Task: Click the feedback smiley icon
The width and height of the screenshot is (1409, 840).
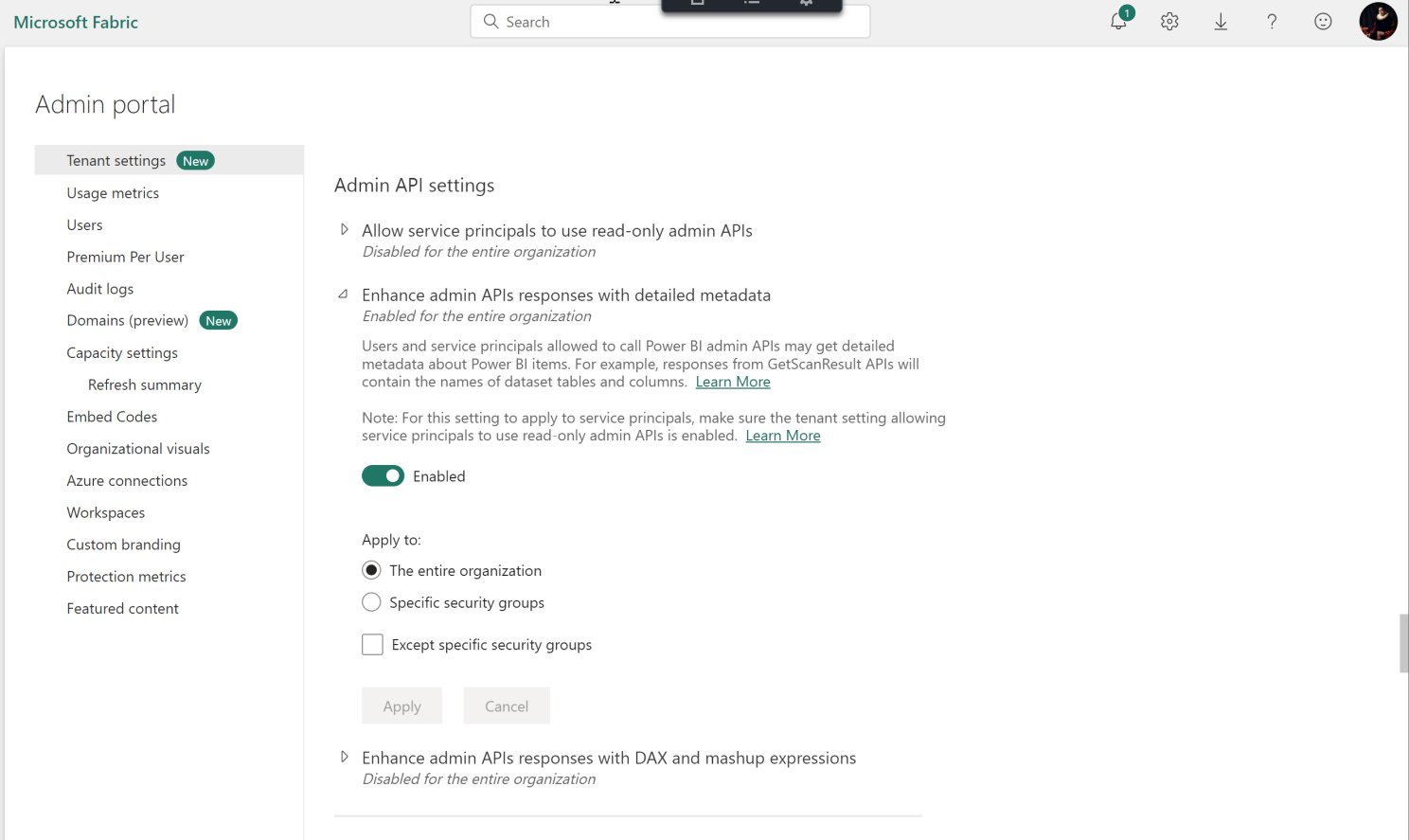Action: tap(1323, 21)
